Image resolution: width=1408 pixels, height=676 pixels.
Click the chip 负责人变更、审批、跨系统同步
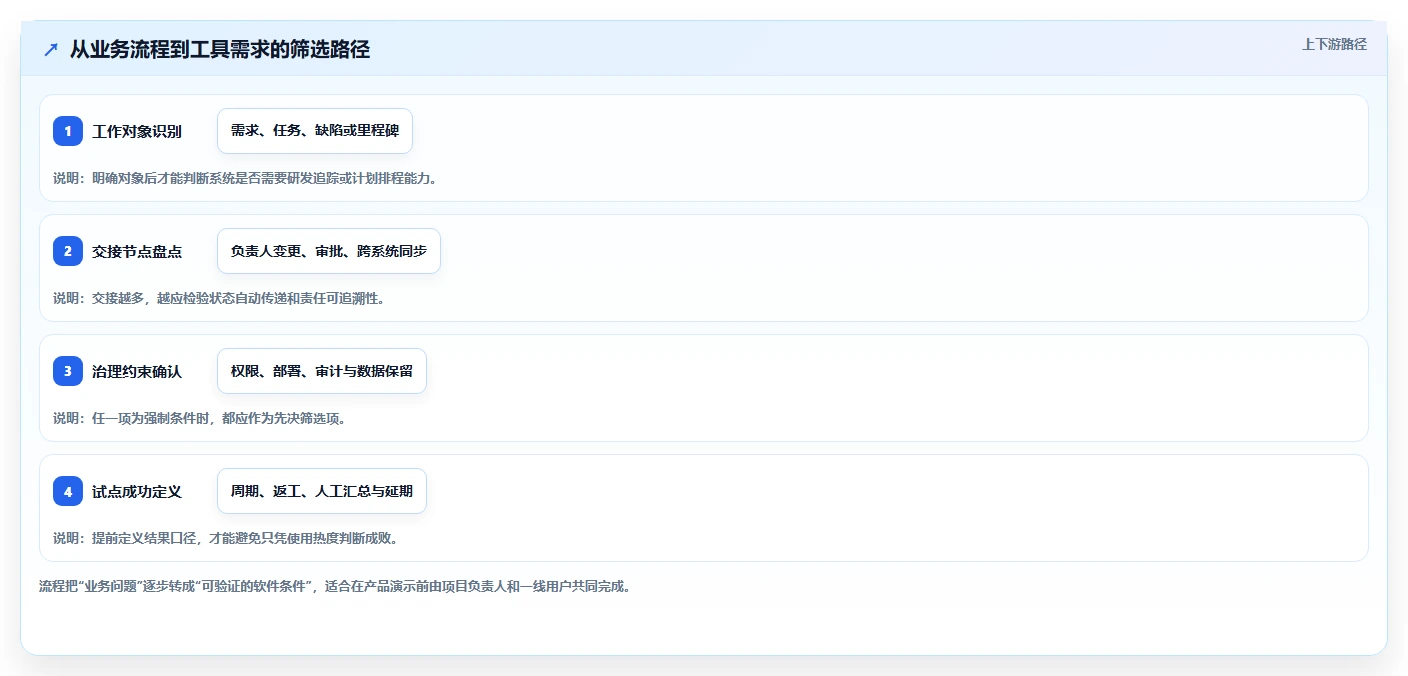point(329,251)
